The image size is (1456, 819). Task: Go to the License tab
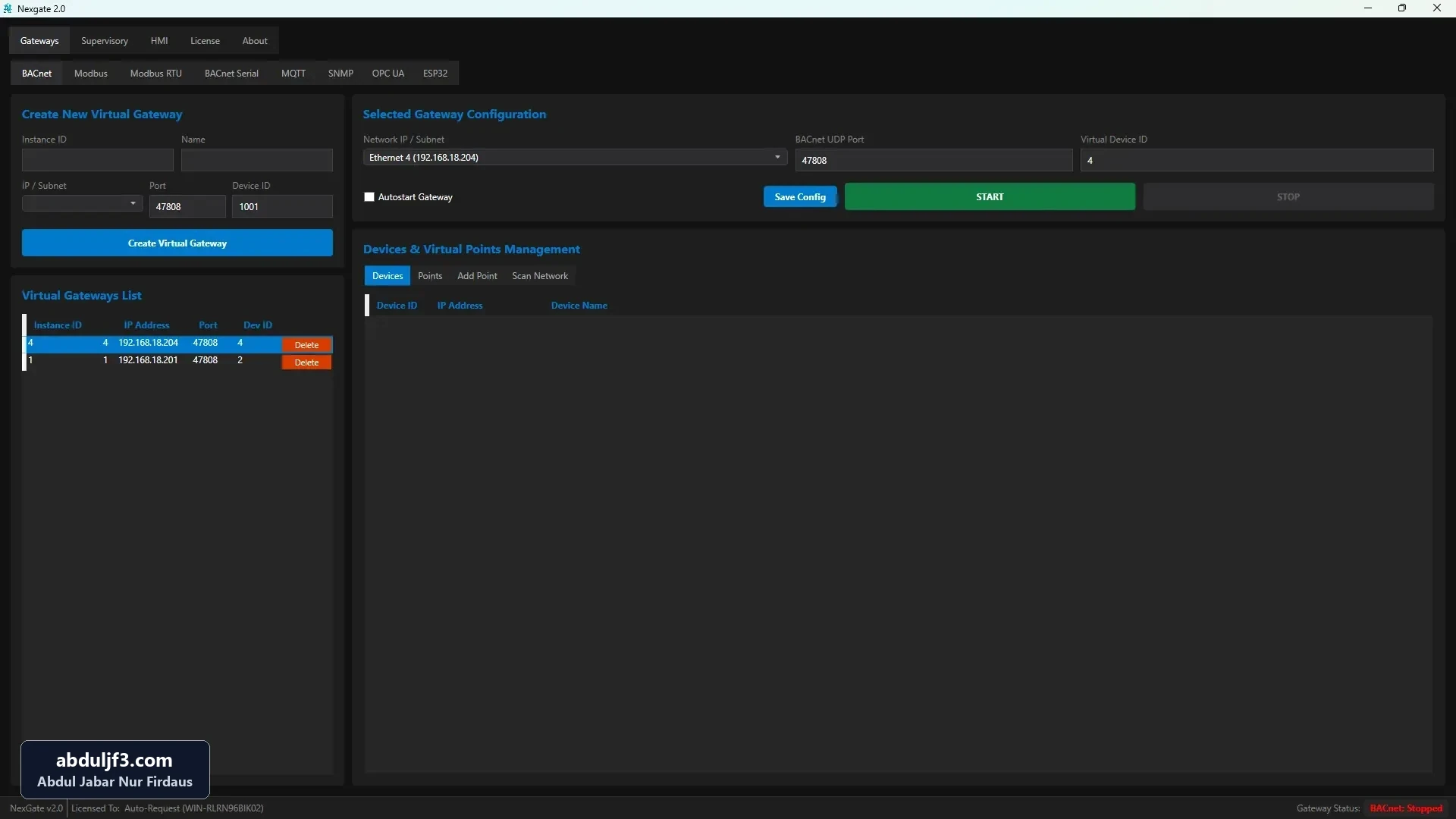pos(205,41)
